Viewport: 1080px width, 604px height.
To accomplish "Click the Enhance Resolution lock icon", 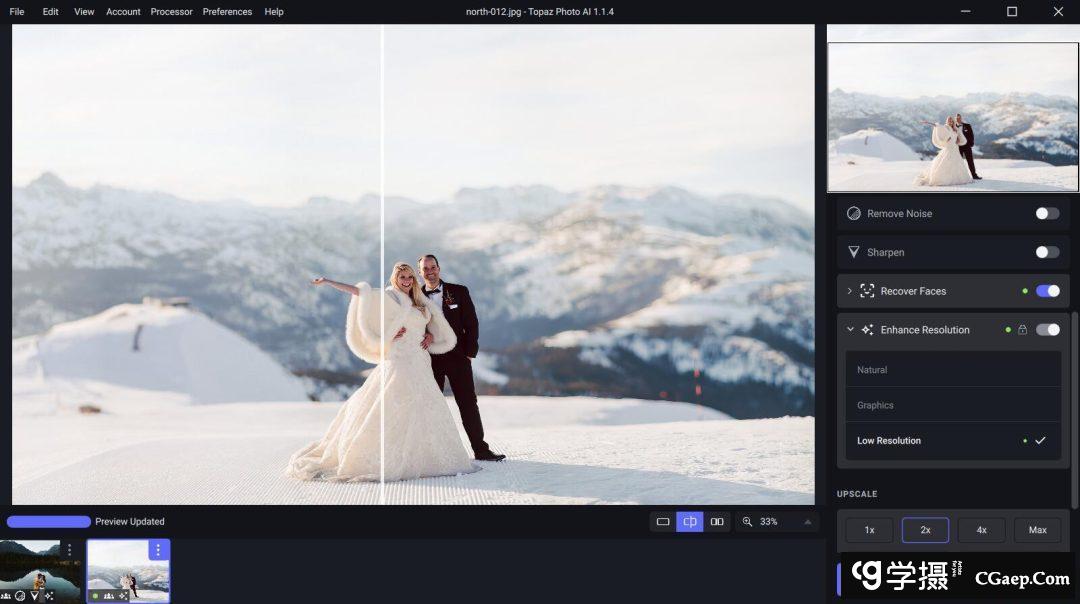I will 1022,330.
